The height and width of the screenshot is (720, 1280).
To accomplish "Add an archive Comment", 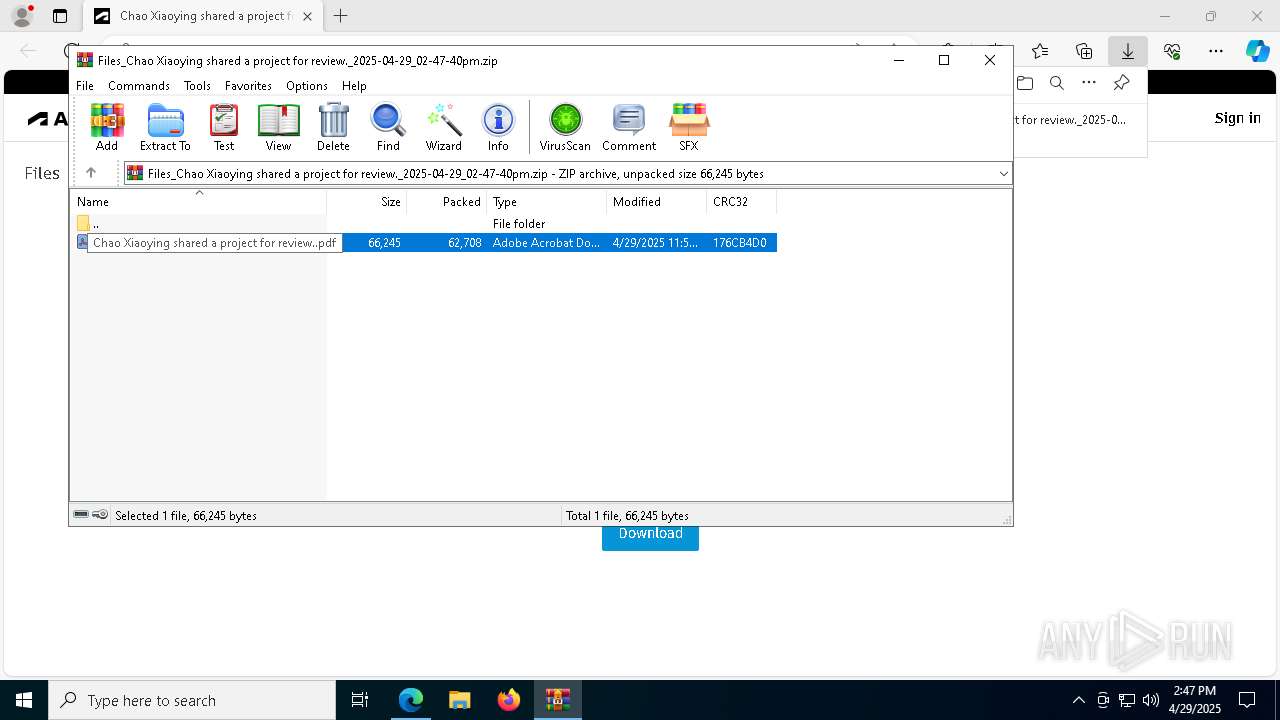I will (x=629, y=127).
